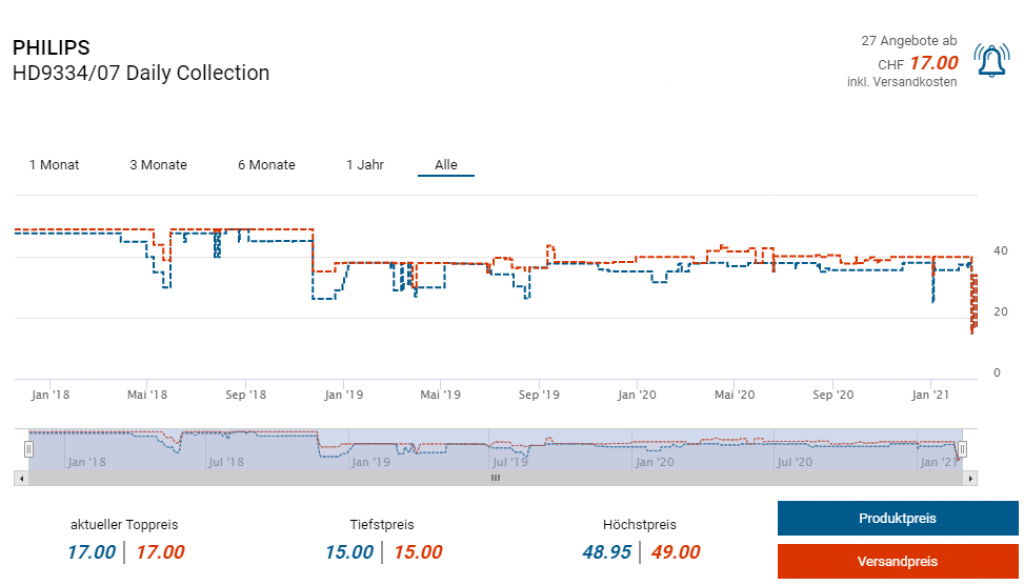1024x585 pixels.
Task: Toggle the Versandpreis series button
Action: [897, 561]
